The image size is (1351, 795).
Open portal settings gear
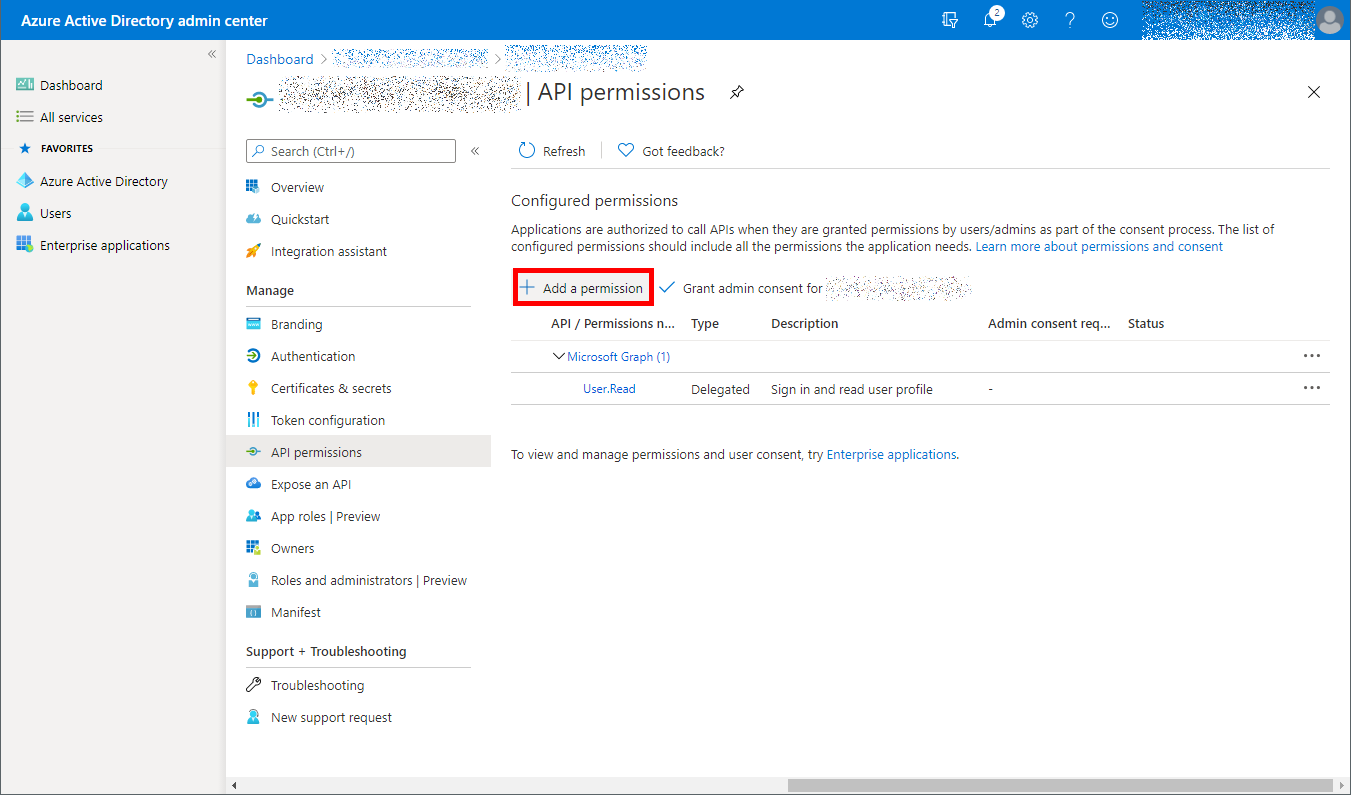click(x=1030, y=20)
